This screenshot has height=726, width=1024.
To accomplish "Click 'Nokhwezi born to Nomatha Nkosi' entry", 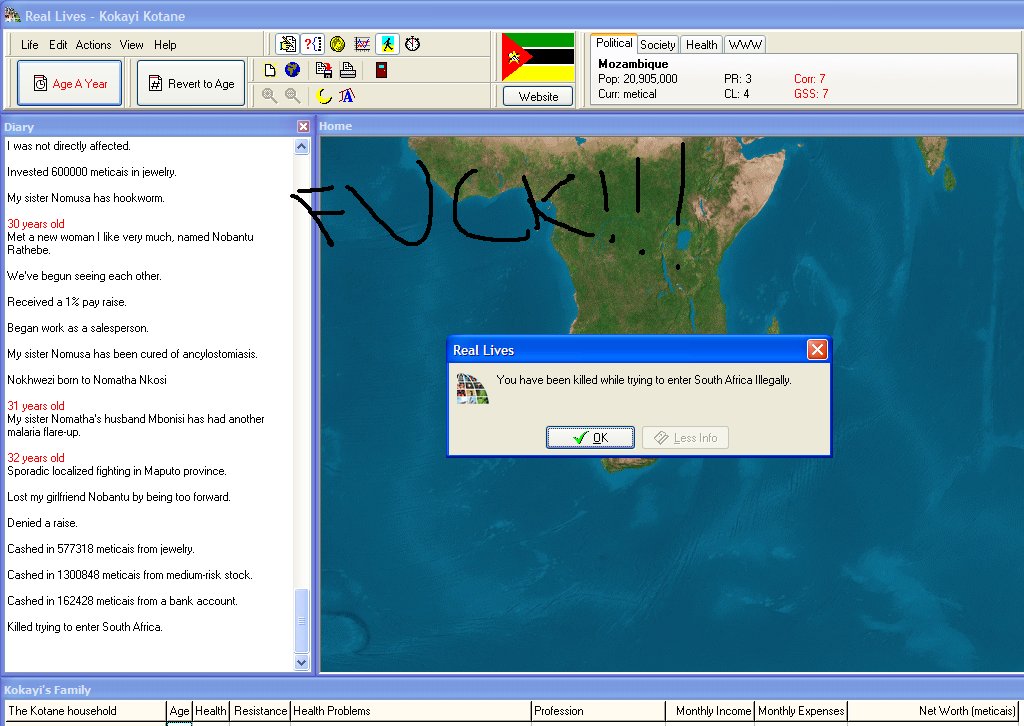I will 87,380.
